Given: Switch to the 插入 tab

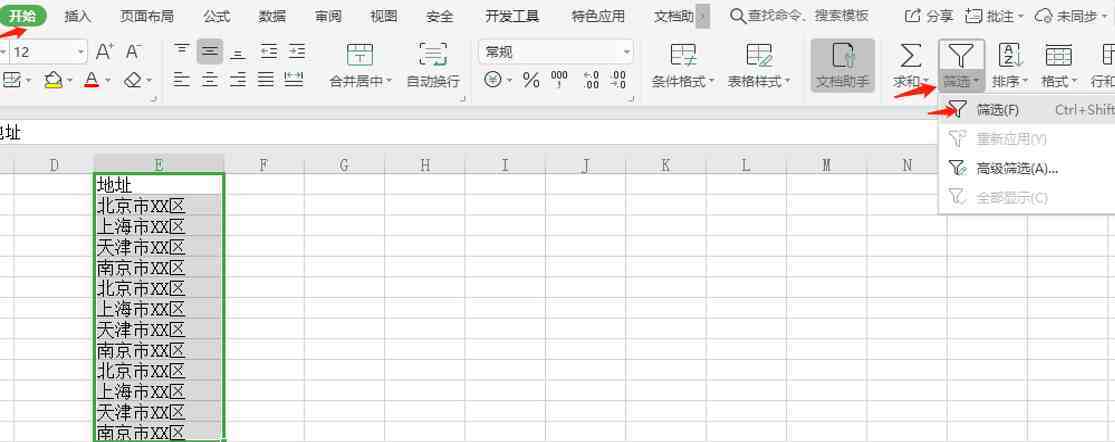Looking at the screenshot, I should (x=78, y=16).
